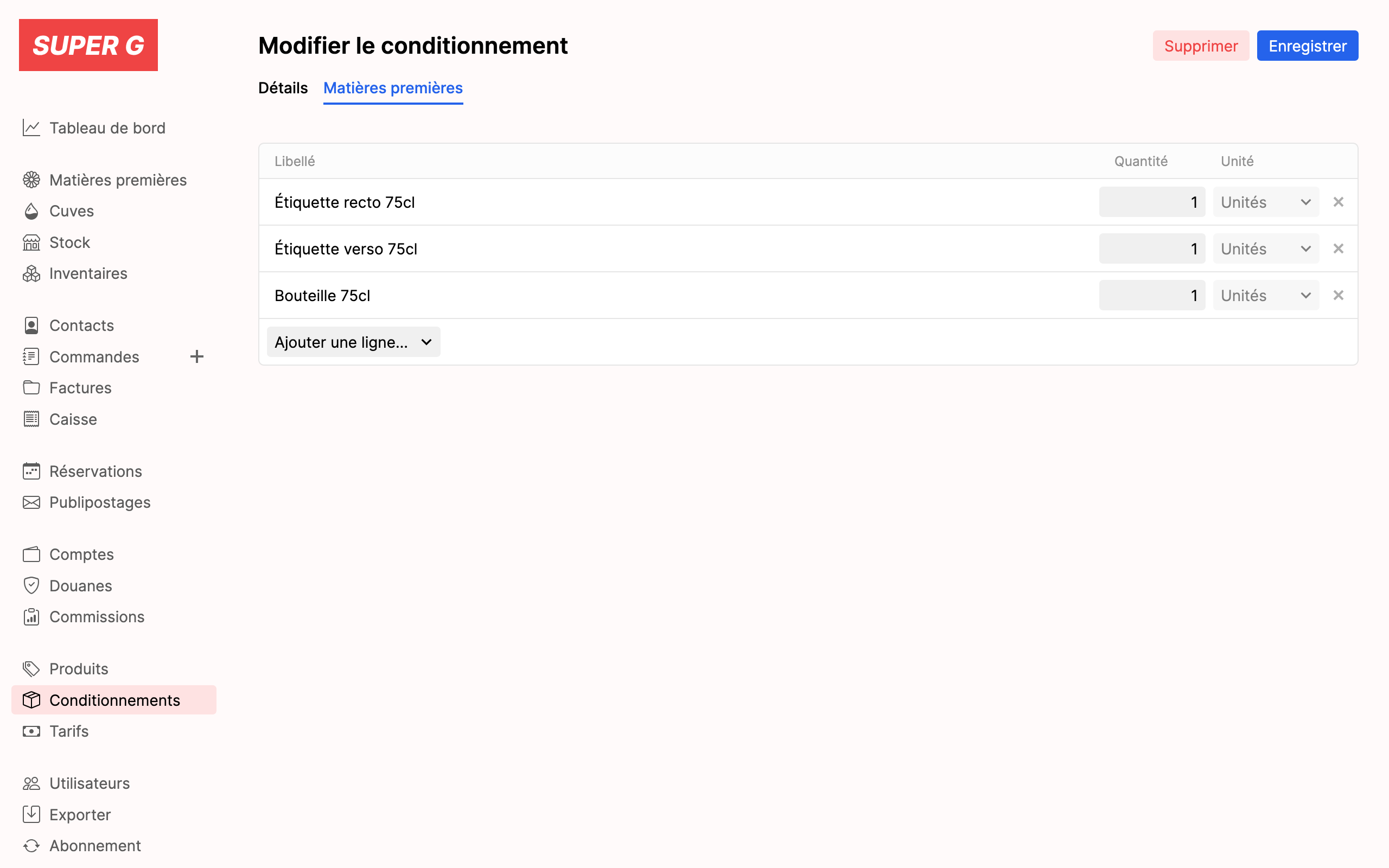
Task: Open Tableau de bord chart icon
Action: pyautogui.click(x=31, y=127)
